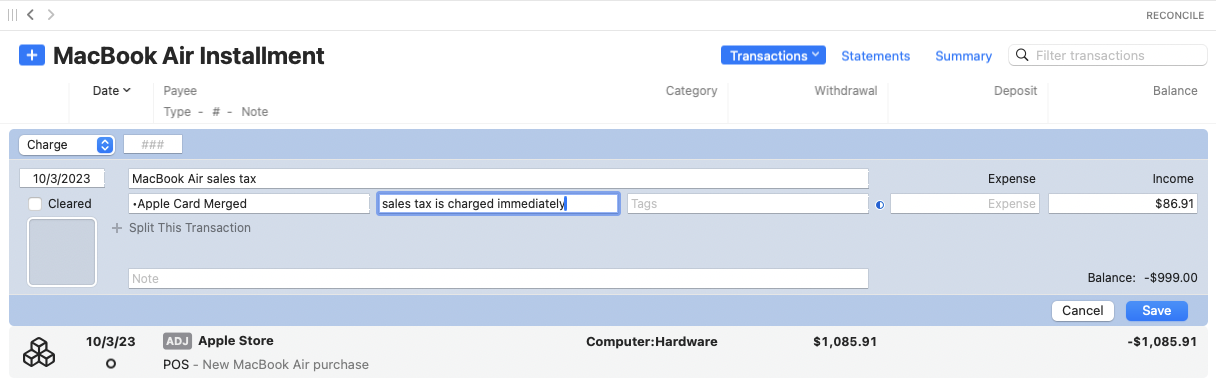Screen dimensions: 1216x385
Task: Click the Deposit column header
Action: pyautogui.click(x=1015, y=91)
